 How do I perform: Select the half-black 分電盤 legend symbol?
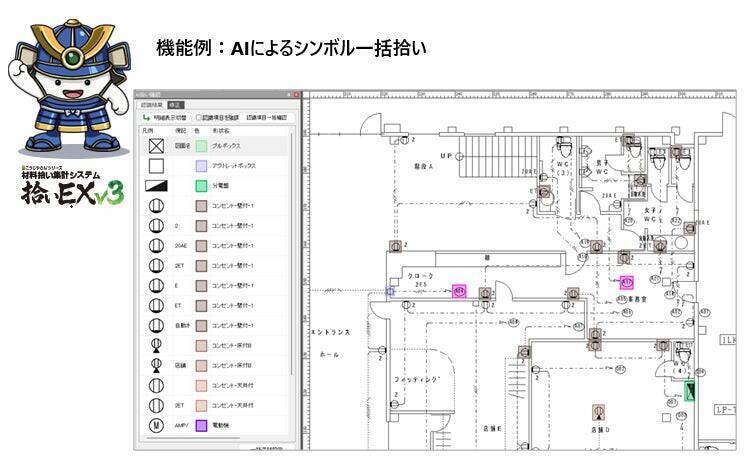pos(156,186)
